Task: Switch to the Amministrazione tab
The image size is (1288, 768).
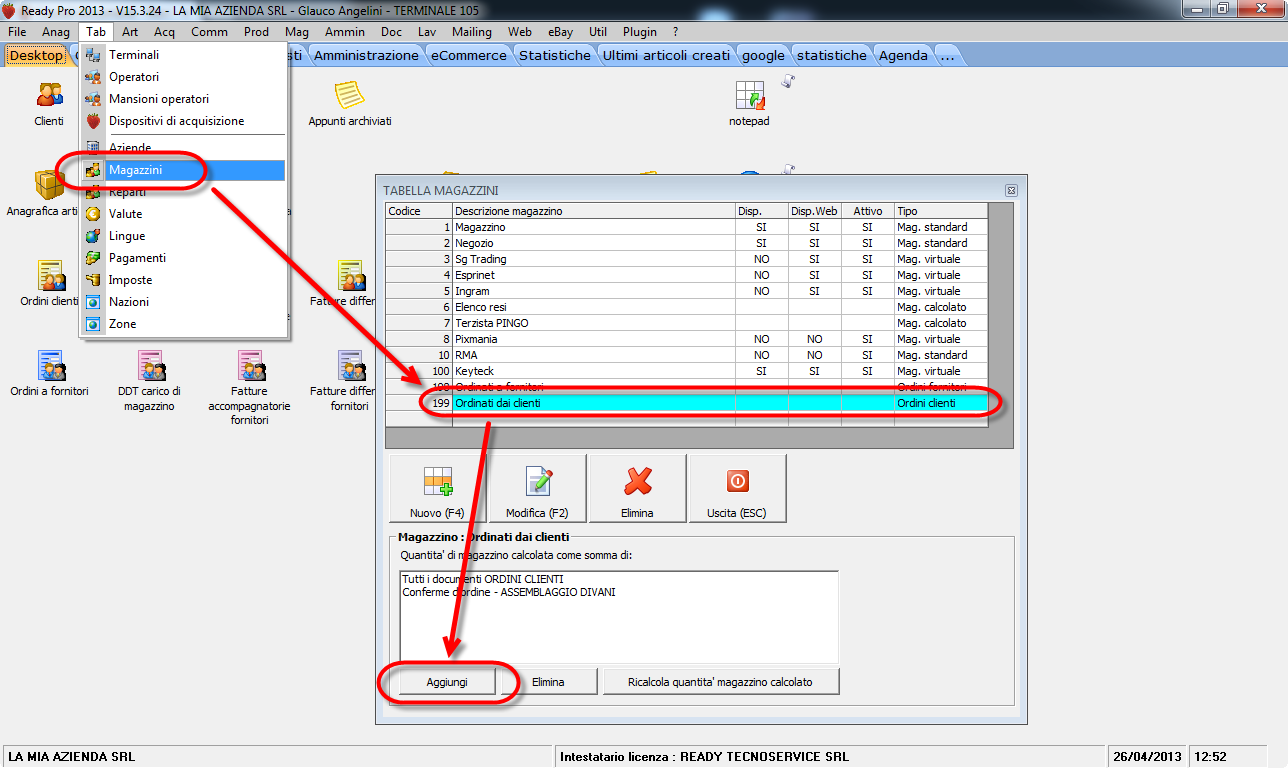Action: tap(366, 55)
